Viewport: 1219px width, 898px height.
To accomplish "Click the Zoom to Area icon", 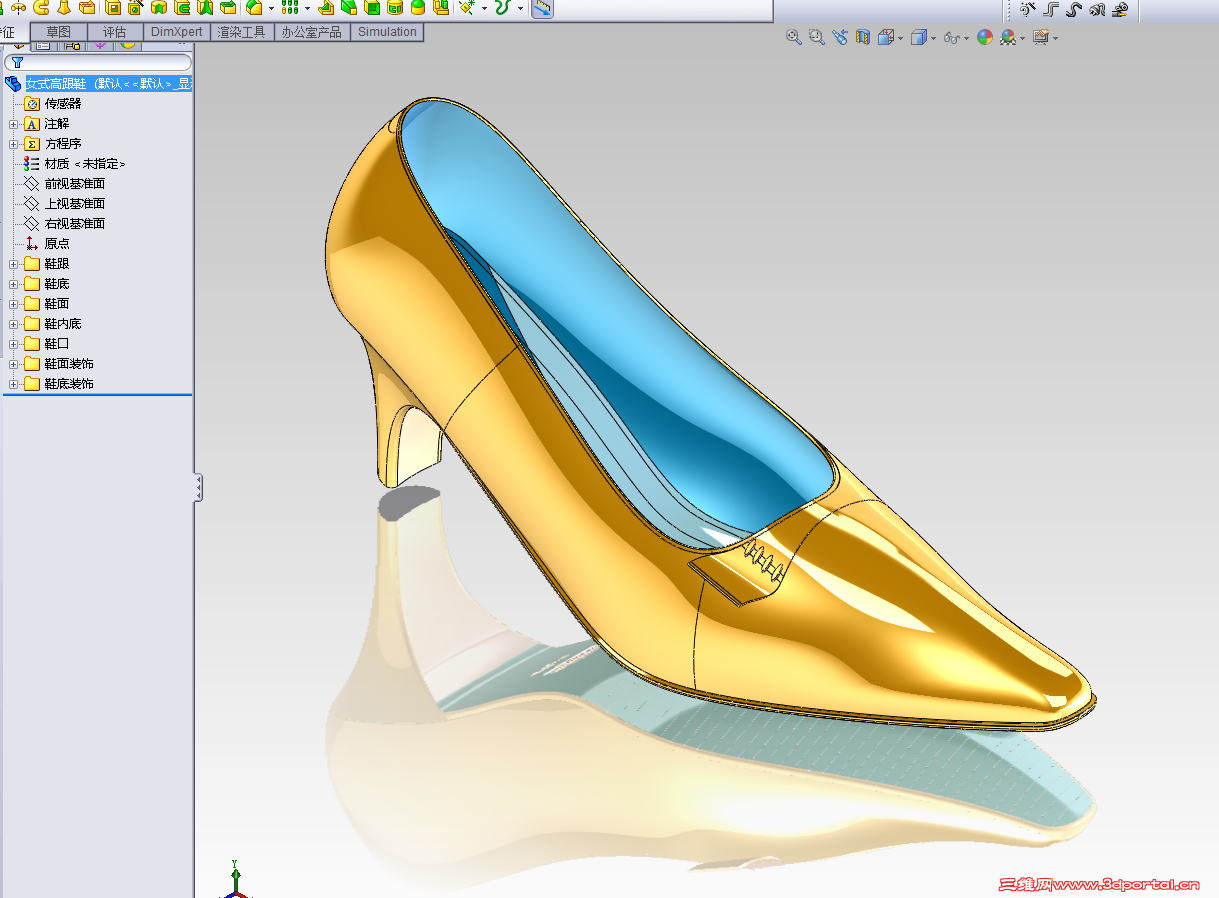I will point(817,37).
